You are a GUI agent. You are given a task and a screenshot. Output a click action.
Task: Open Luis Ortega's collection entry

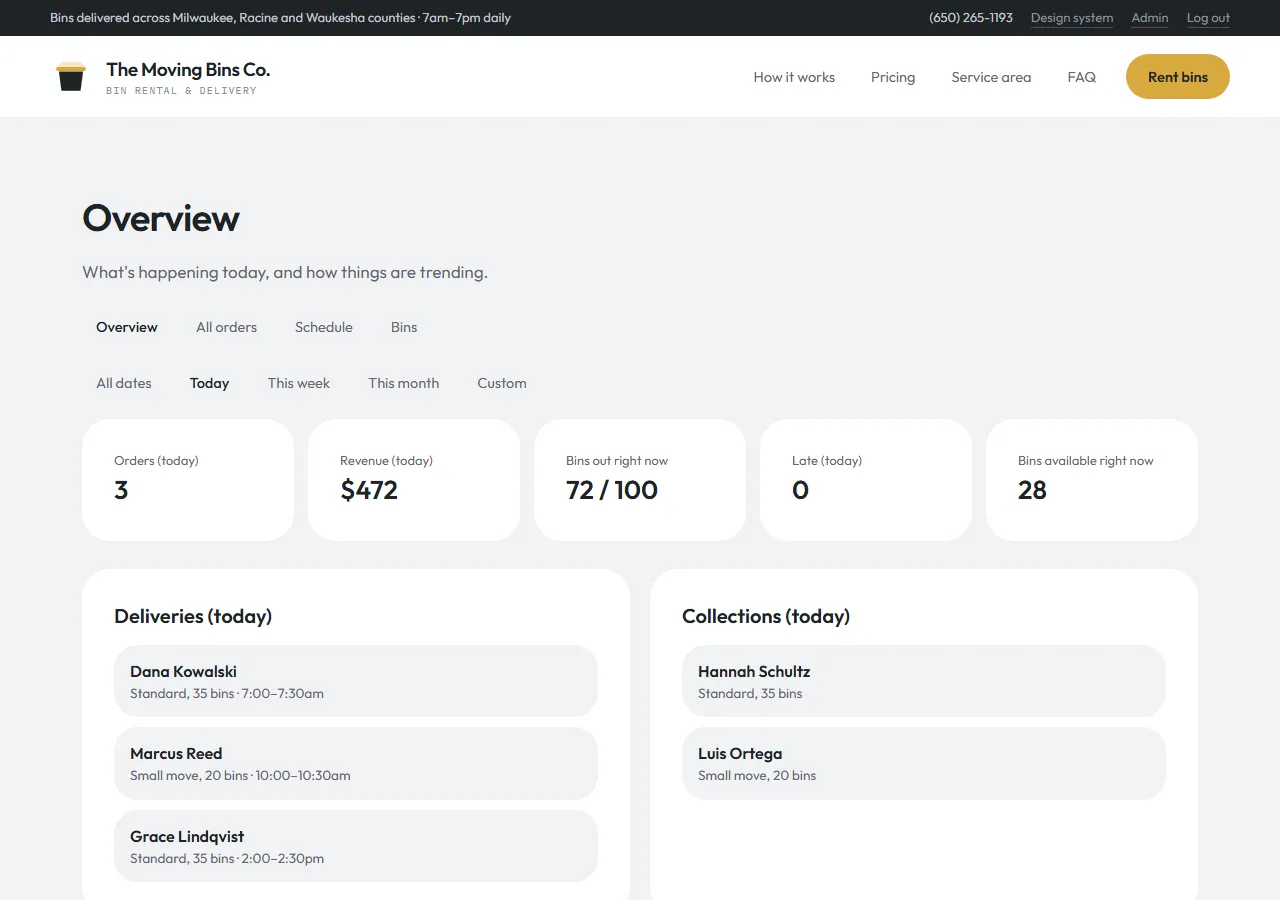click(924, 763)
